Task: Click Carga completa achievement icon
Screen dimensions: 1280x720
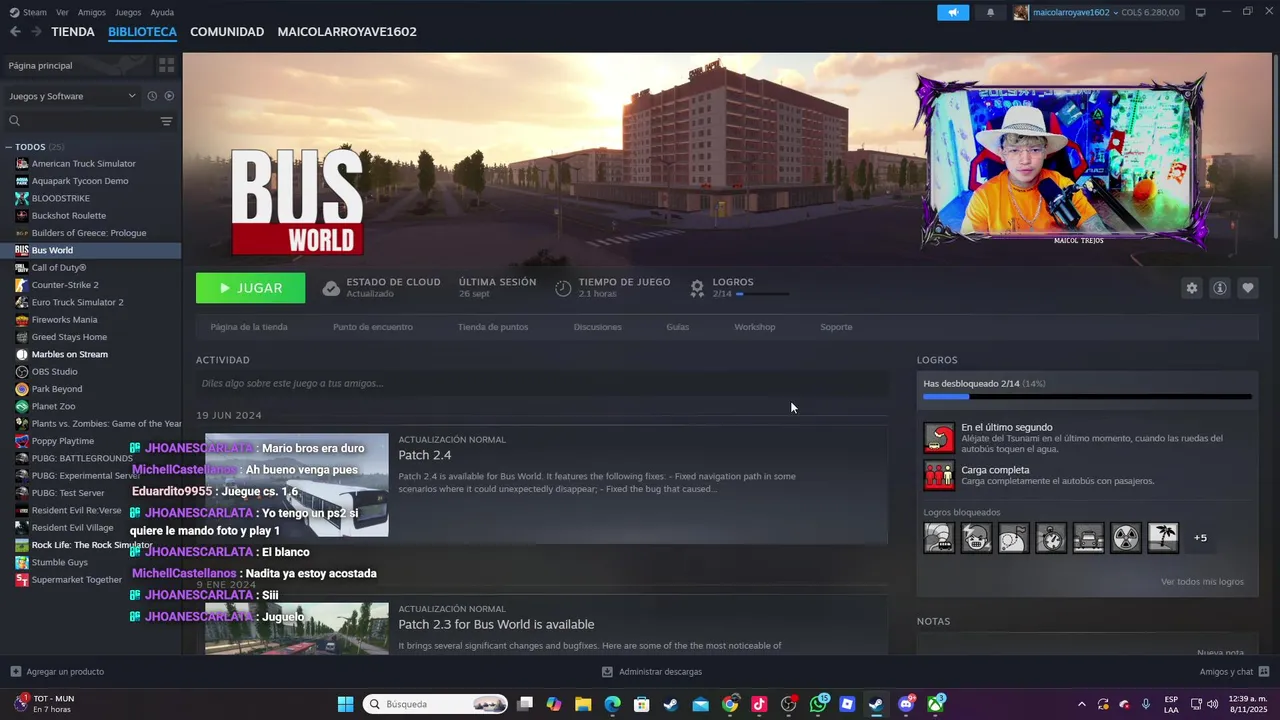Action: click(939, 475)
